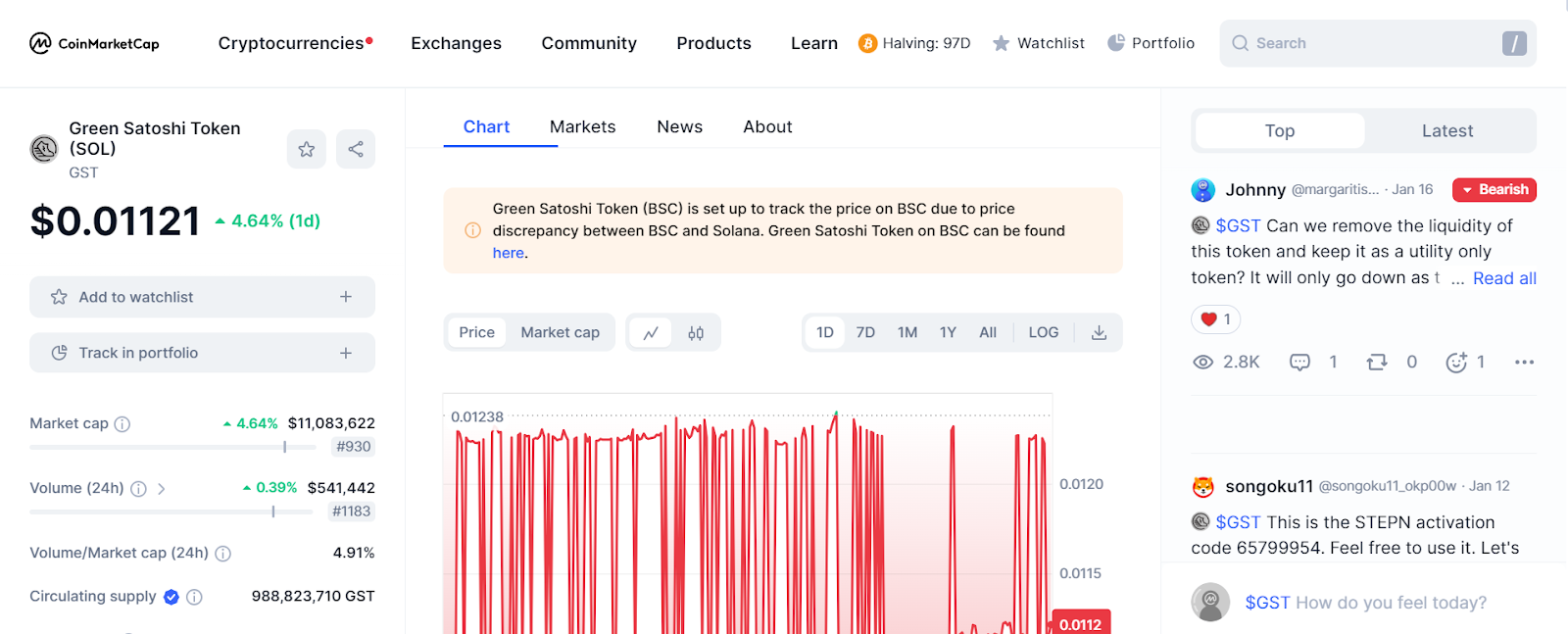Open comments on Johnny's post
The width and height of the screenshot is (1568, 634).
point(1299,363)
